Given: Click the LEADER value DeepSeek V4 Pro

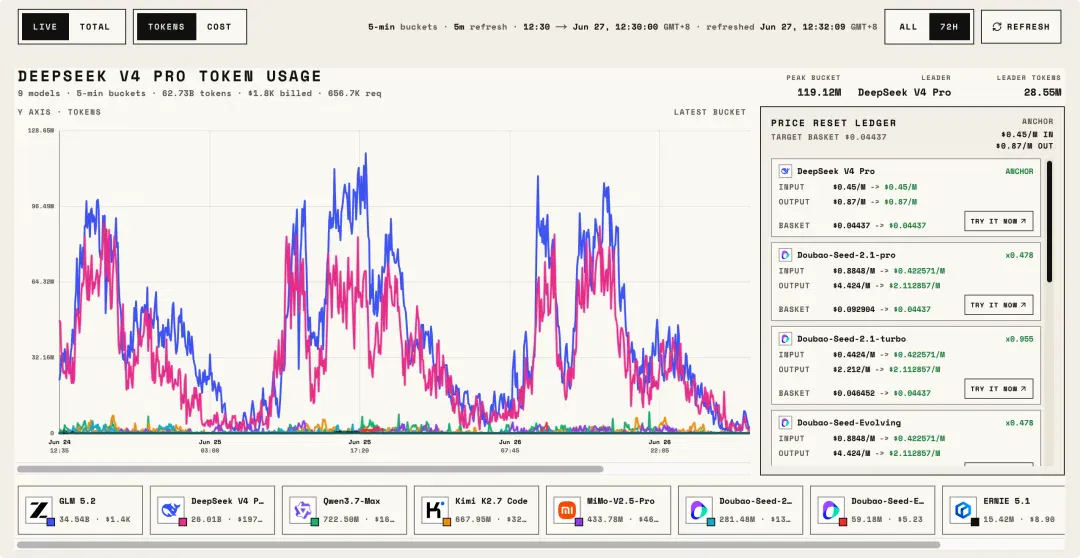Looking at the screenshot, I should click(x=904, y=92).
